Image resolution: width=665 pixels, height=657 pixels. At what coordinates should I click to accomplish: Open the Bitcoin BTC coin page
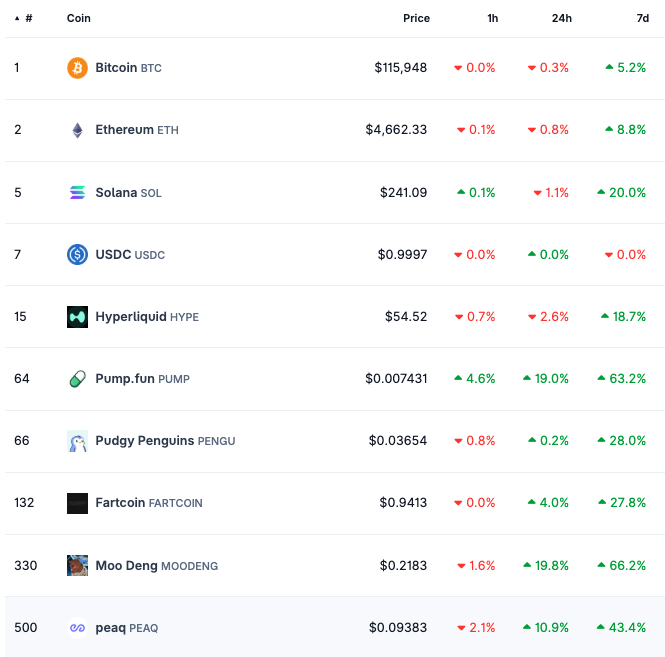point(128,68)
